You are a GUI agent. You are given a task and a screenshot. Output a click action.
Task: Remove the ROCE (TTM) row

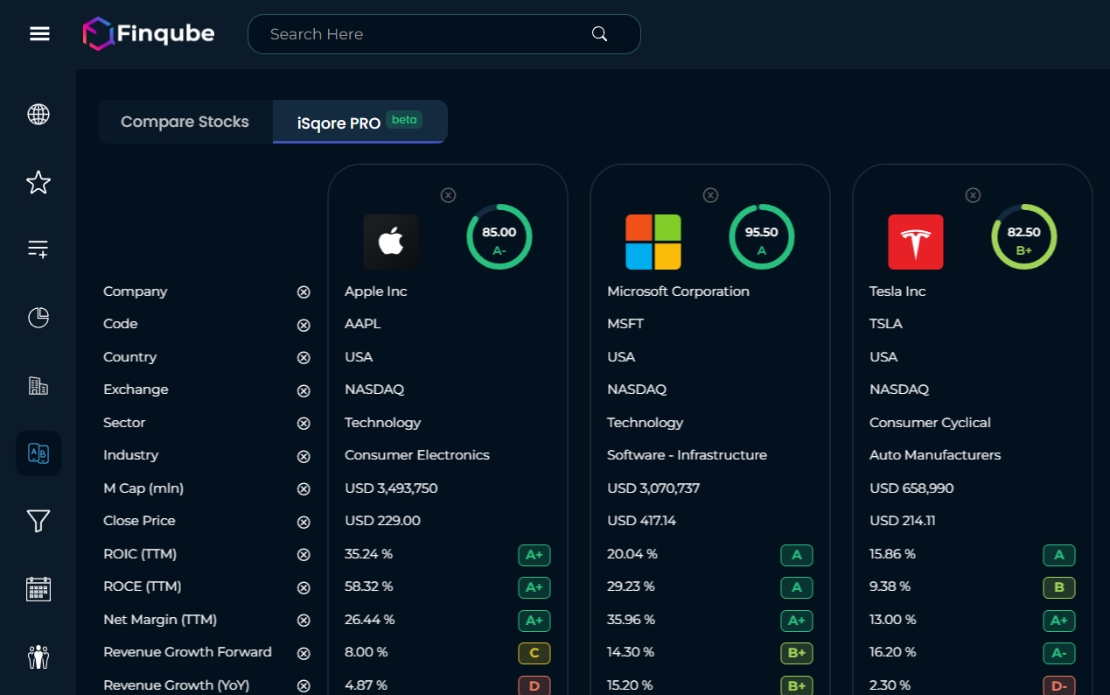coord(304,588)
